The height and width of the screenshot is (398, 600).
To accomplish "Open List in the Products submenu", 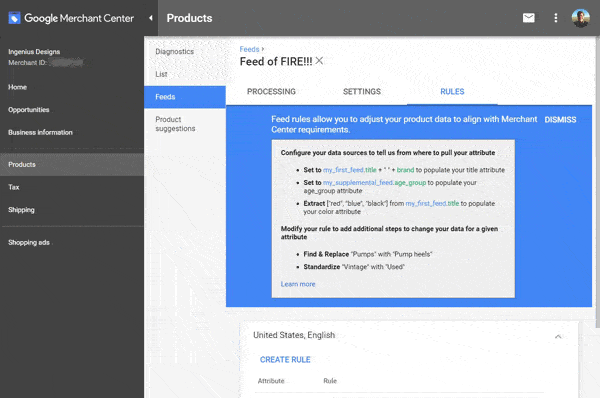I will [161, 74].
